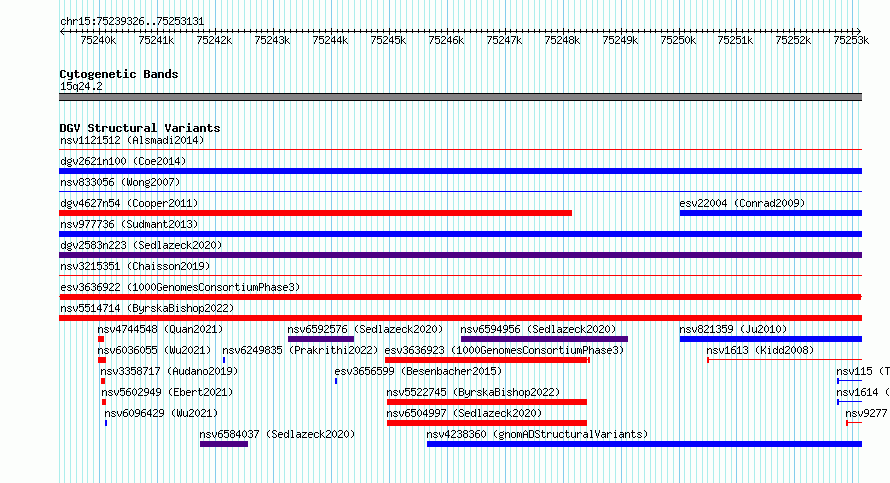Click the nsv1121512 (Alsmadi2014) variant label
This screenshot has width=890, height=483.
[x=132, y=140]
